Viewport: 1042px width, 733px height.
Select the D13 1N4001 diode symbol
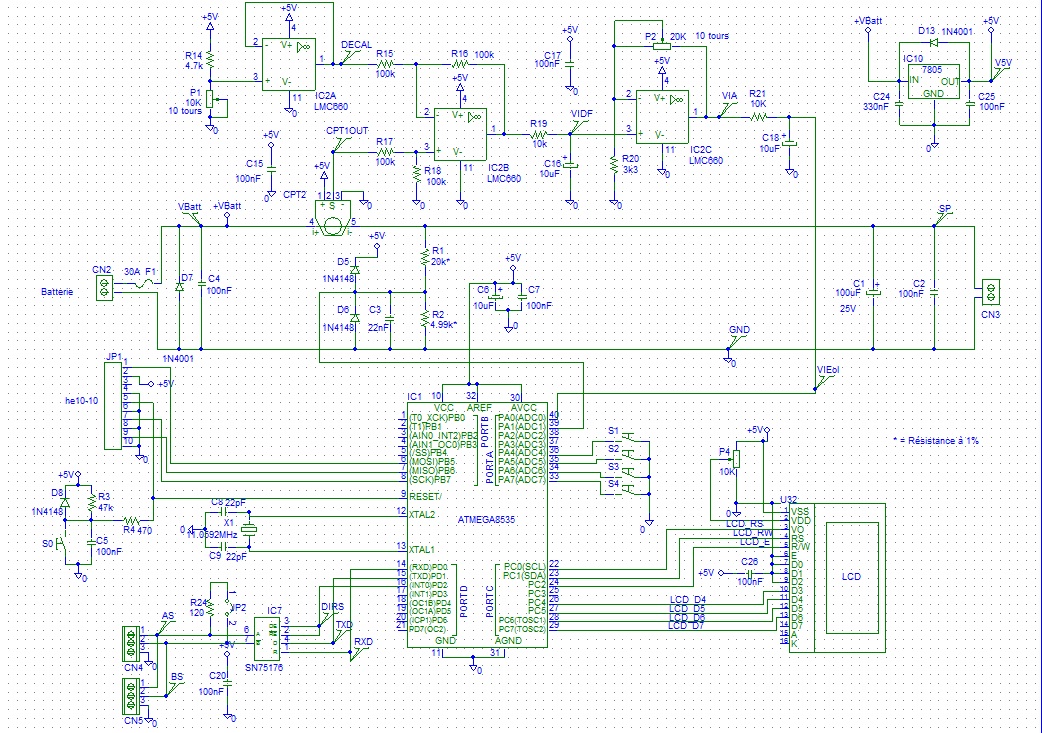tap(934, 43)
